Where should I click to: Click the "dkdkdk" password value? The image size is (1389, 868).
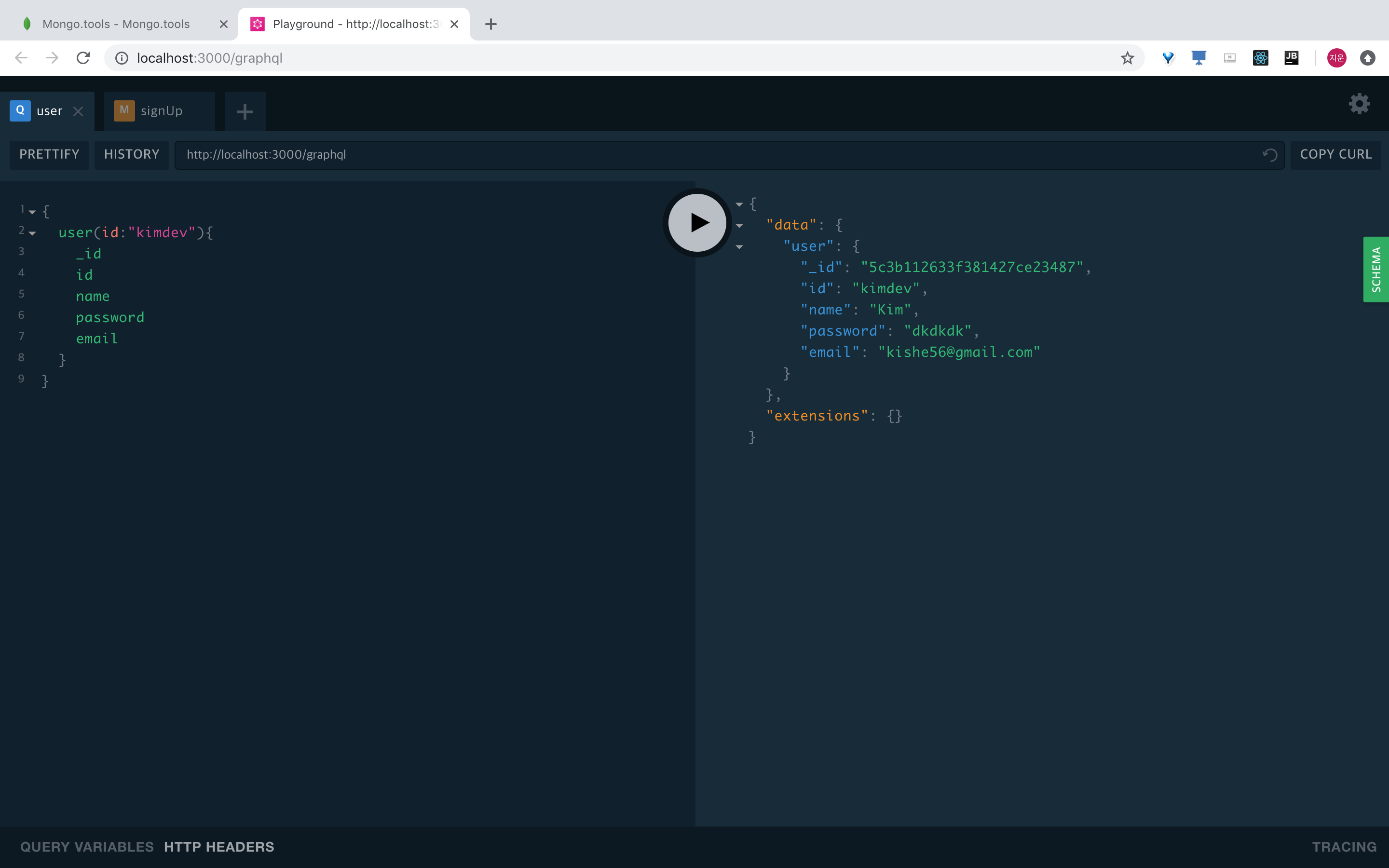coord(938,331)
